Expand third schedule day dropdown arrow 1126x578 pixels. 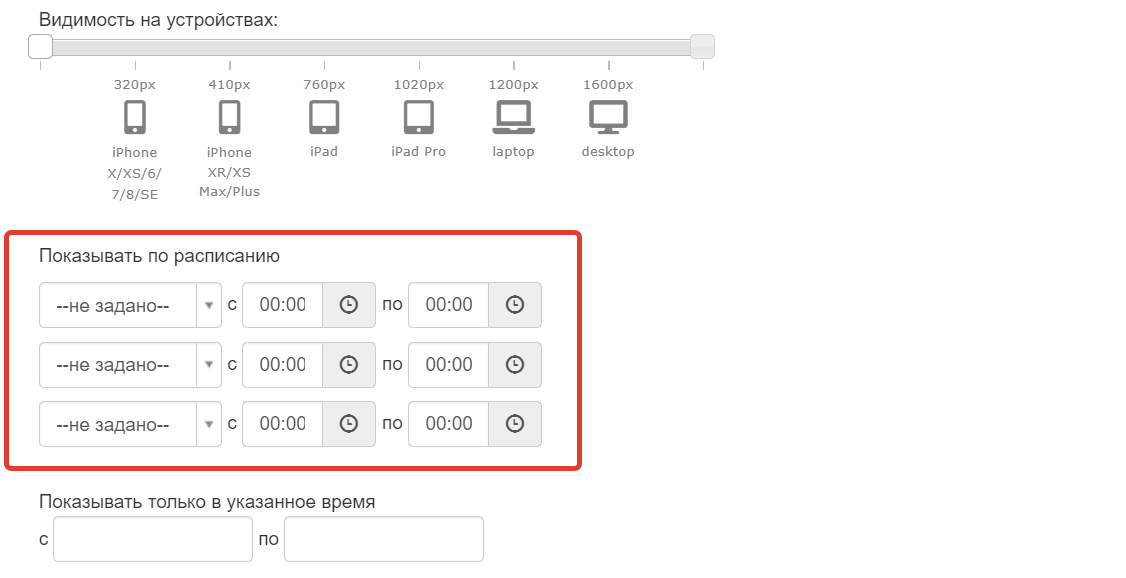click(x=209, y=424)
